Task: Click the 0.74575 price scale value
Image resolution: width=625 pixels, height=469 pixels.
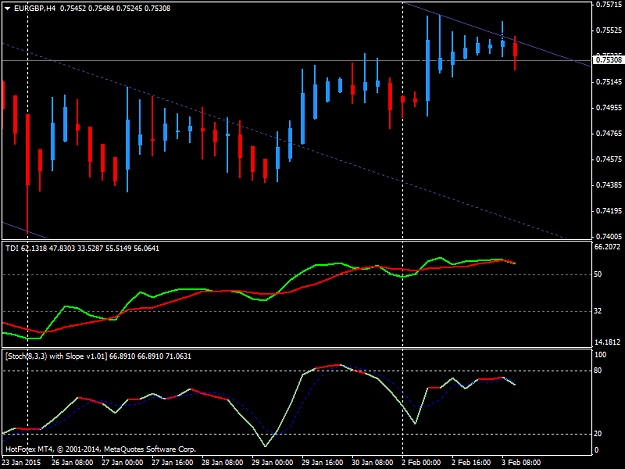Action: (609, 159)
